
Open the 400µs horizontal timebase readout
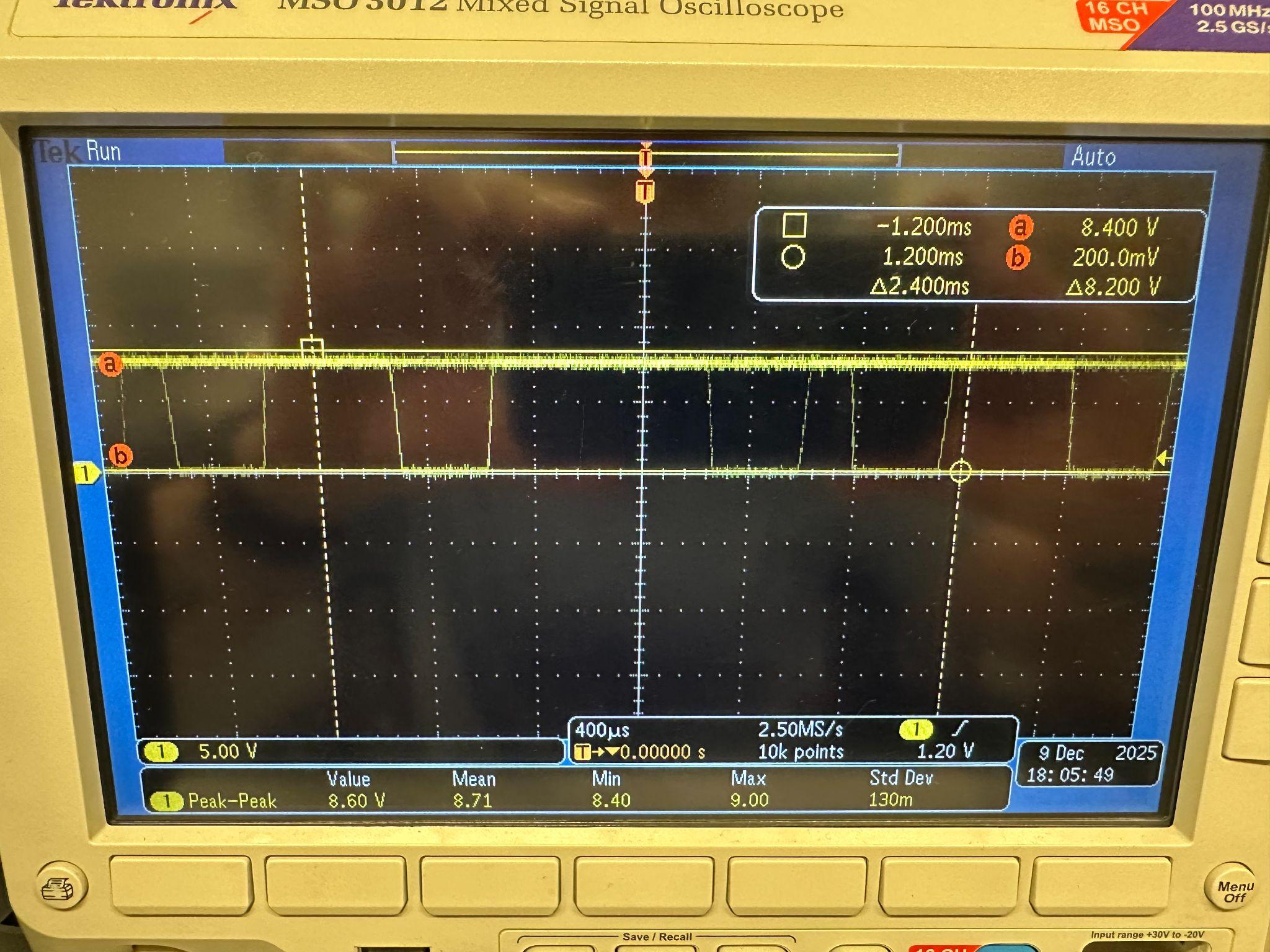click(603, 729)
